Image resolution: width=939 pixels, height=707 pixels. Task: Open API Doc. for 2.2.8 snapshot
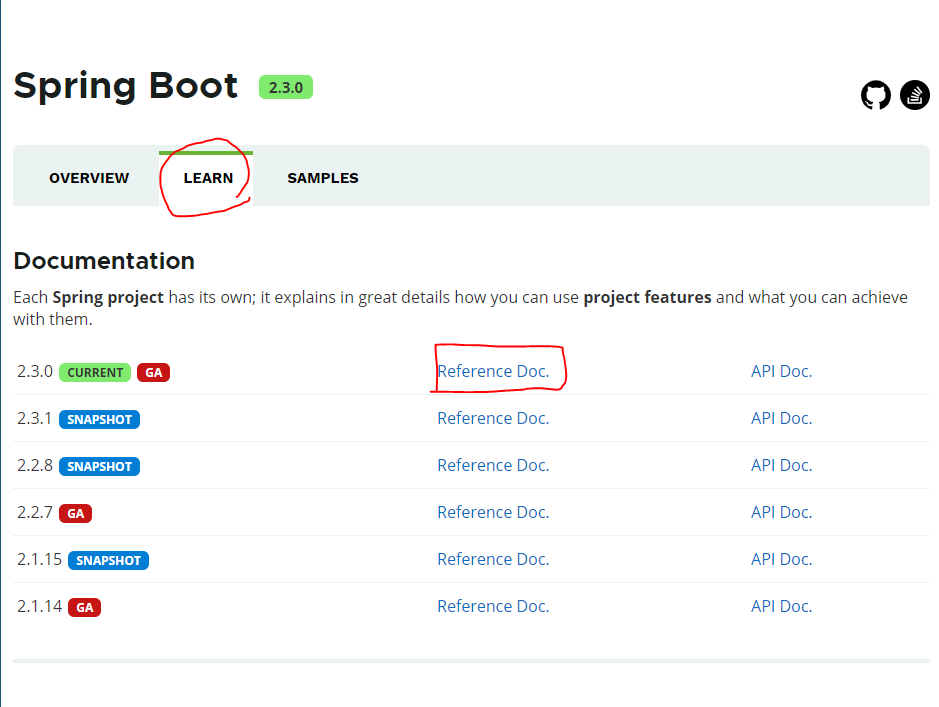[782, 465]
